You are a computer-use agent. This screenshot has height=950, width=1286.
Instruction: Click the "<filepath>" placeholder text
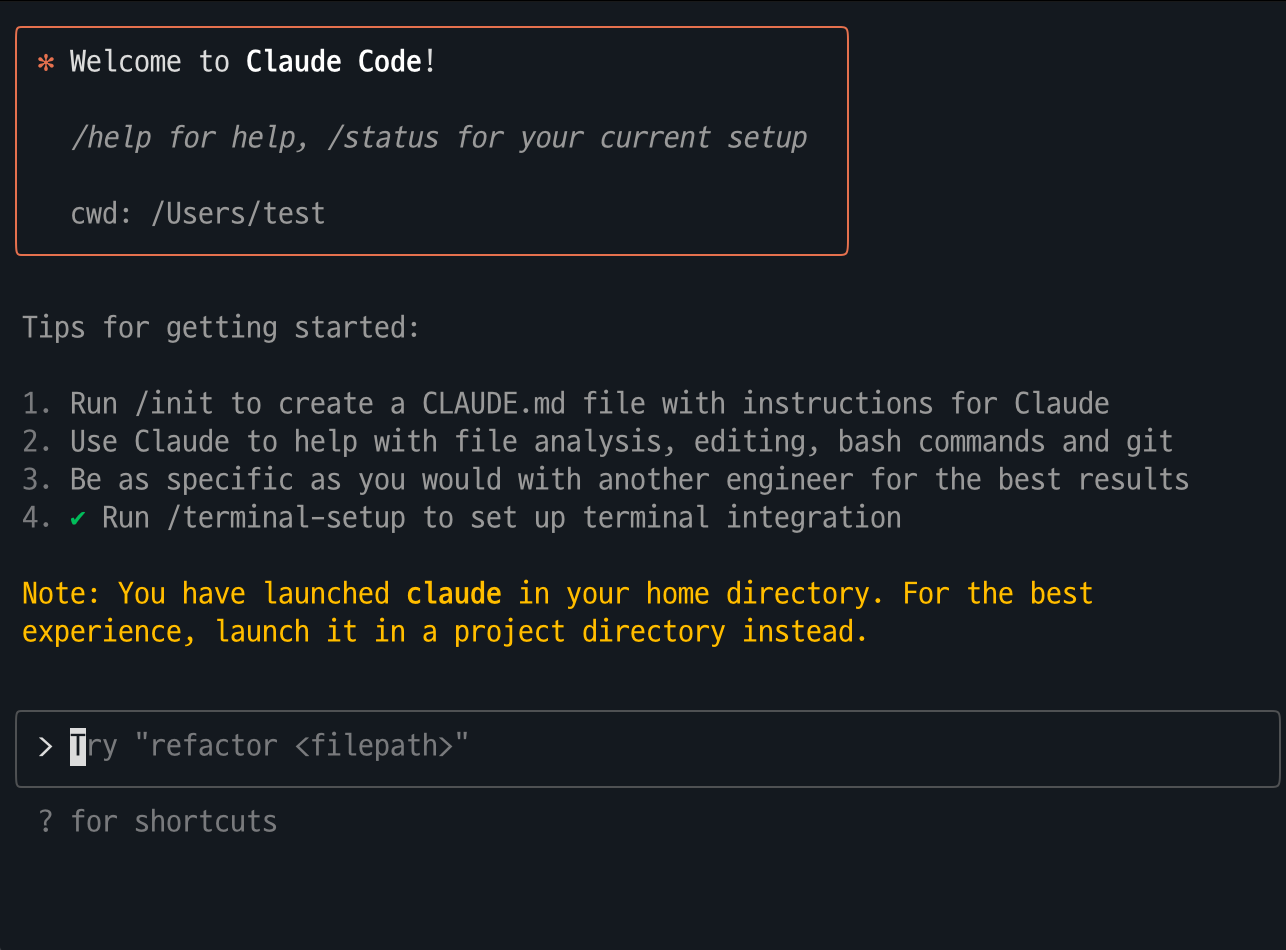[374, 746]
